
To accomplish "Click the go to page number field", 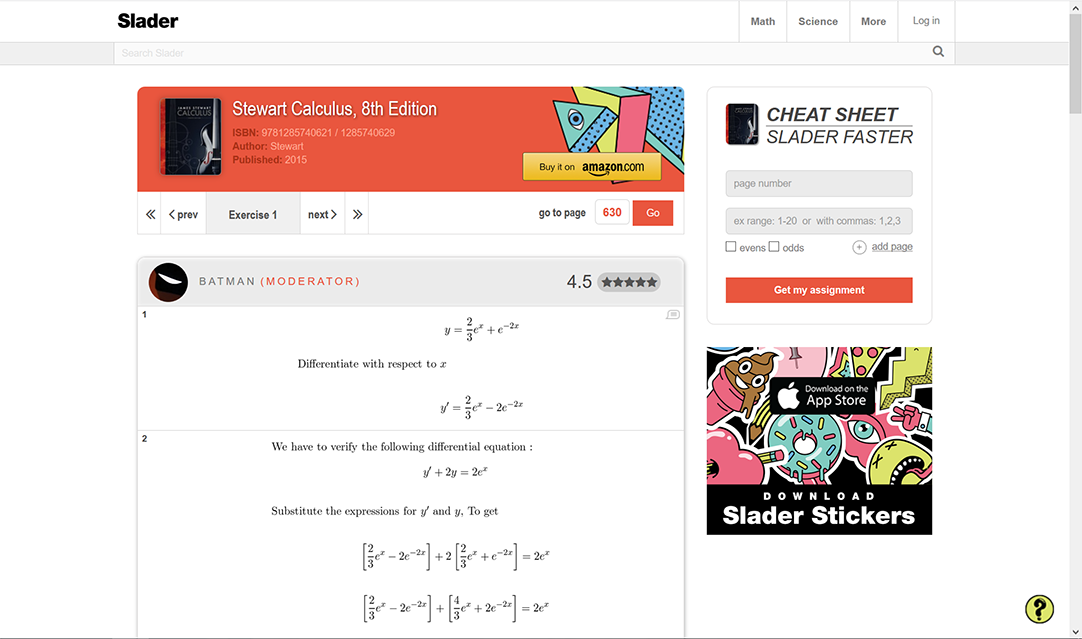I will (612, 213).
